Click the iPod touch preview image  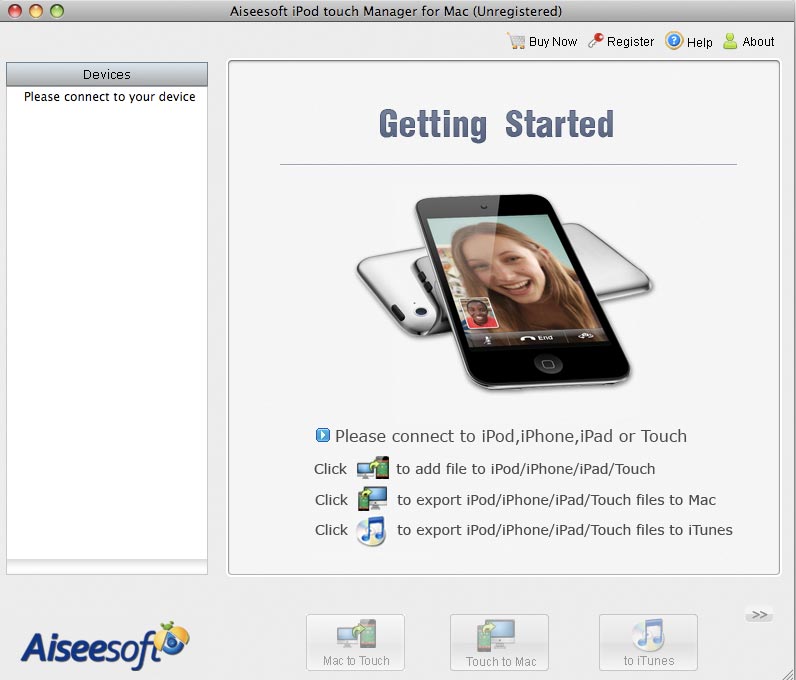click(x=504, y=292)
